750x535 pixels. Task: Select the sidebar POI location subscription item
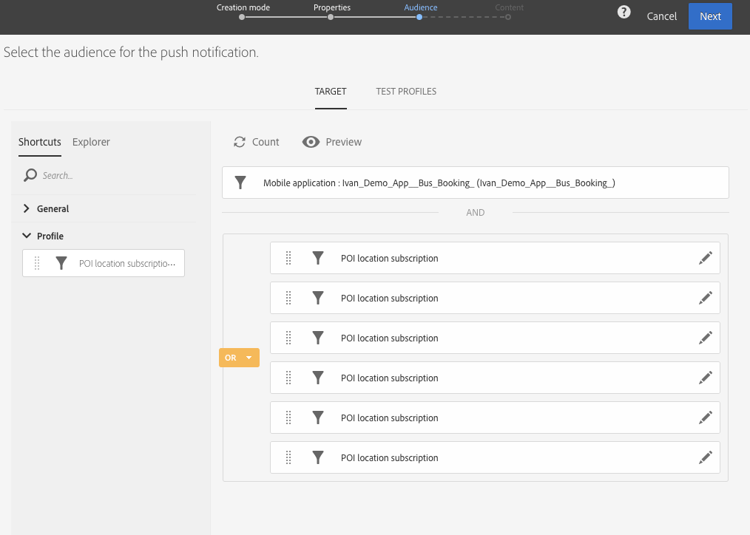click(103, 263)
